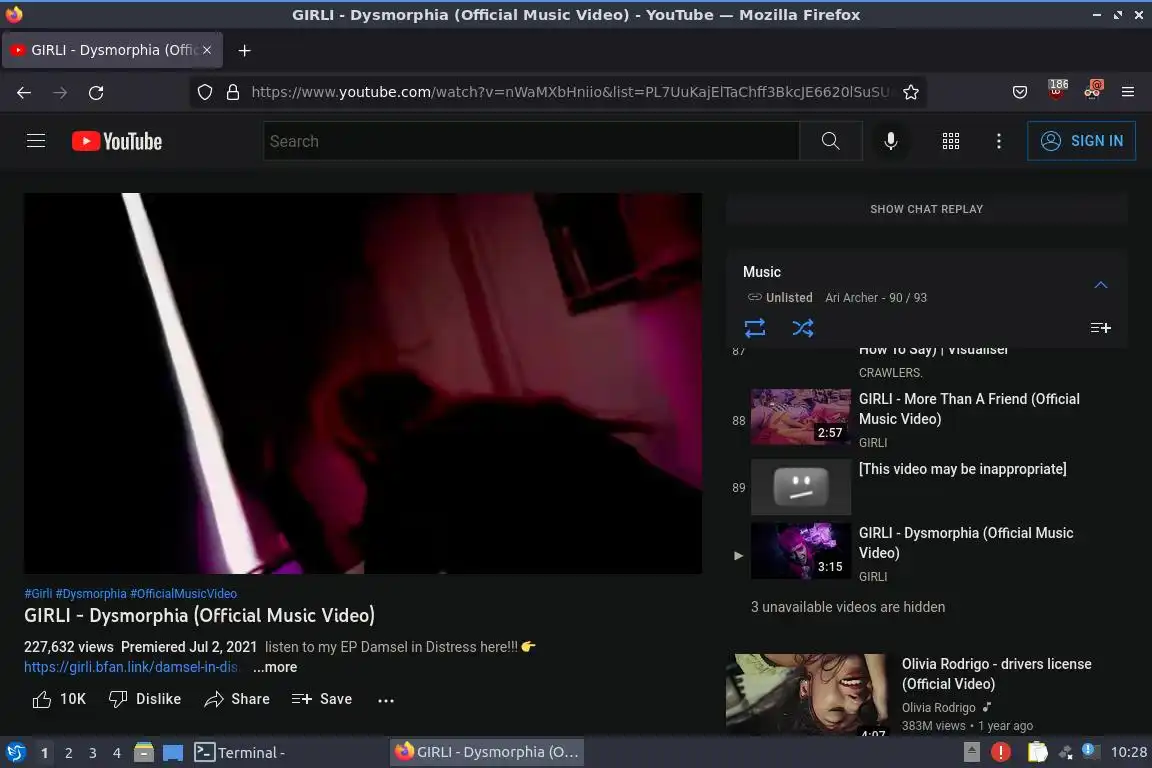Open the girli.bfan.link damsel link
Viewport: 1152px width, 768px height.
pyautogui.click(x=131, y=667)
